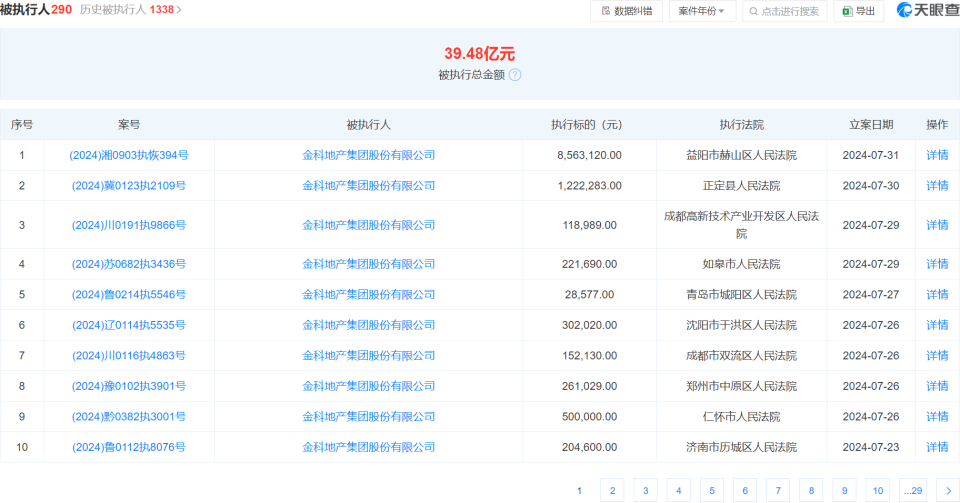Image resolution: width=960 pixels, height=503 pixels.
Task: Open case (2024)苏0682执3436号
Action: click(129, 264)
